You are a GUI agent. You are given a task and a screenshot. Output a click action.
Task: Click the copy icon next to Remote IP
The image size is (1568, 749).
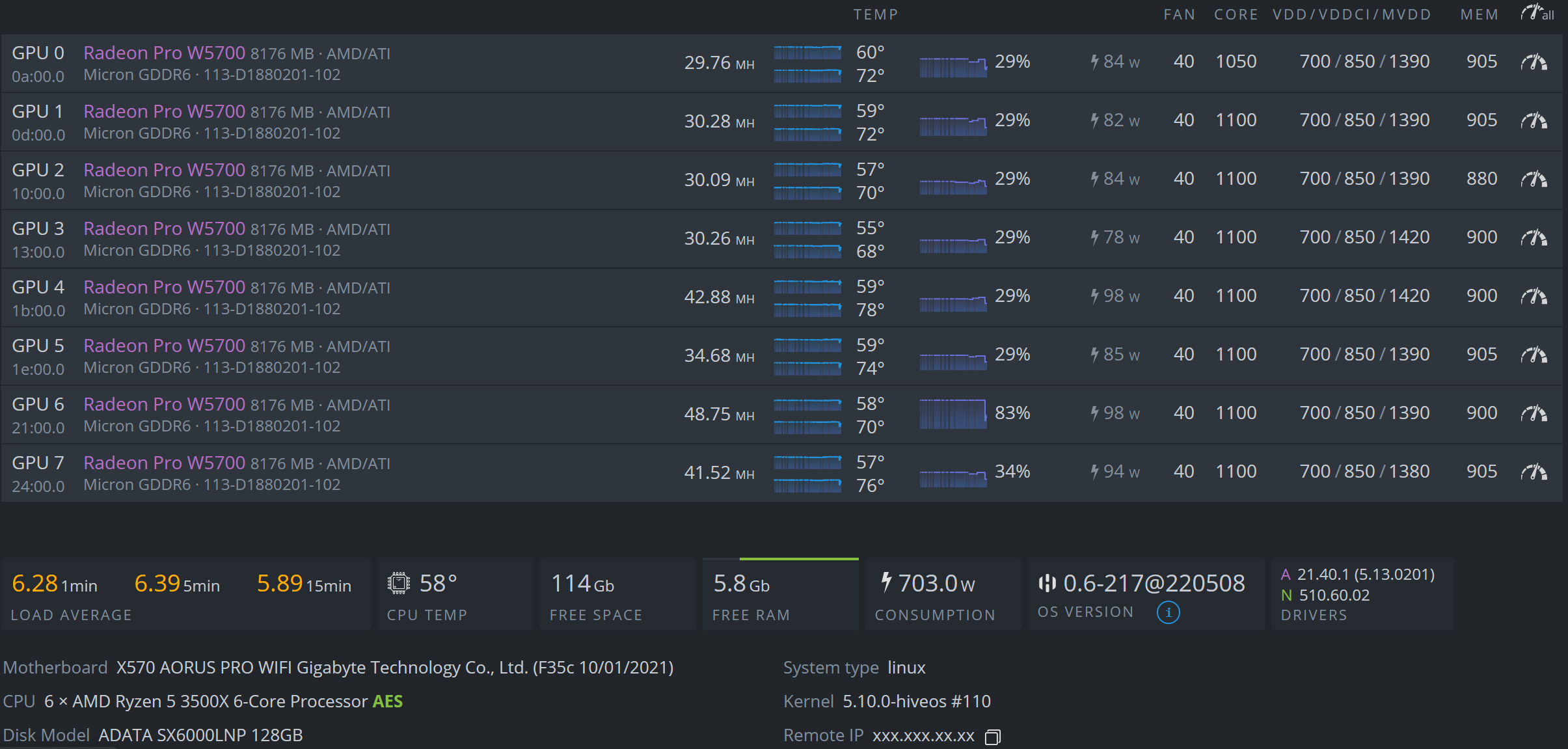tap(992, 736)
